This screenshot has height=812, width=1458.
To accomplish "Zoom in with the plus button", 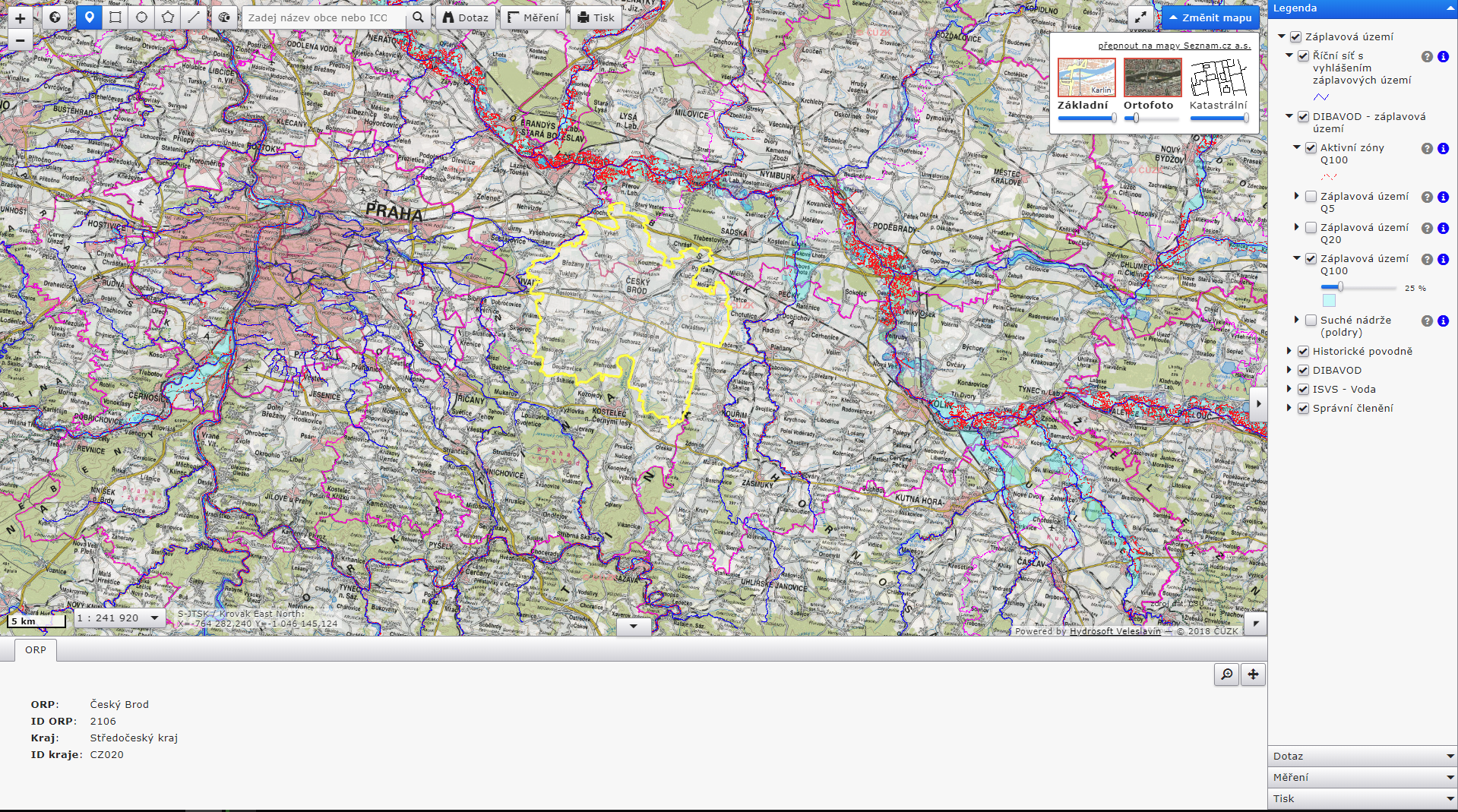I will 21,18.
